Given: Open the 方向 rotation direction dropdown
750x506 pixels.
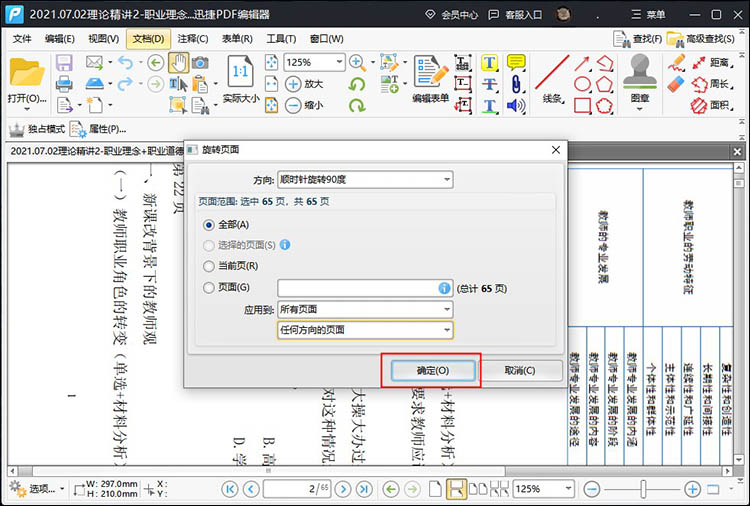Looking at the screenshot, I should tap(365, 179).
